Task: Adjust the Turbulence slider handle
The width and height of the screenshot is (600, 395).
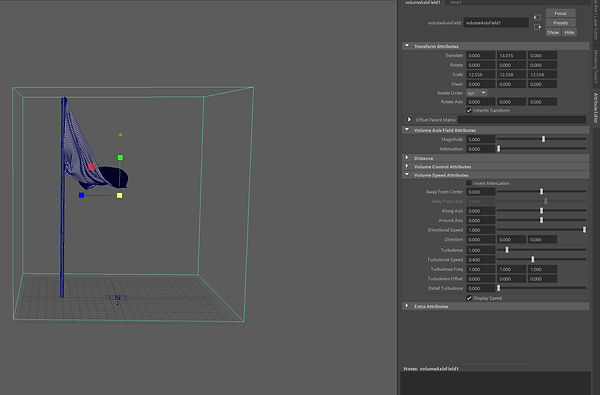Action: tap(507, 250)
